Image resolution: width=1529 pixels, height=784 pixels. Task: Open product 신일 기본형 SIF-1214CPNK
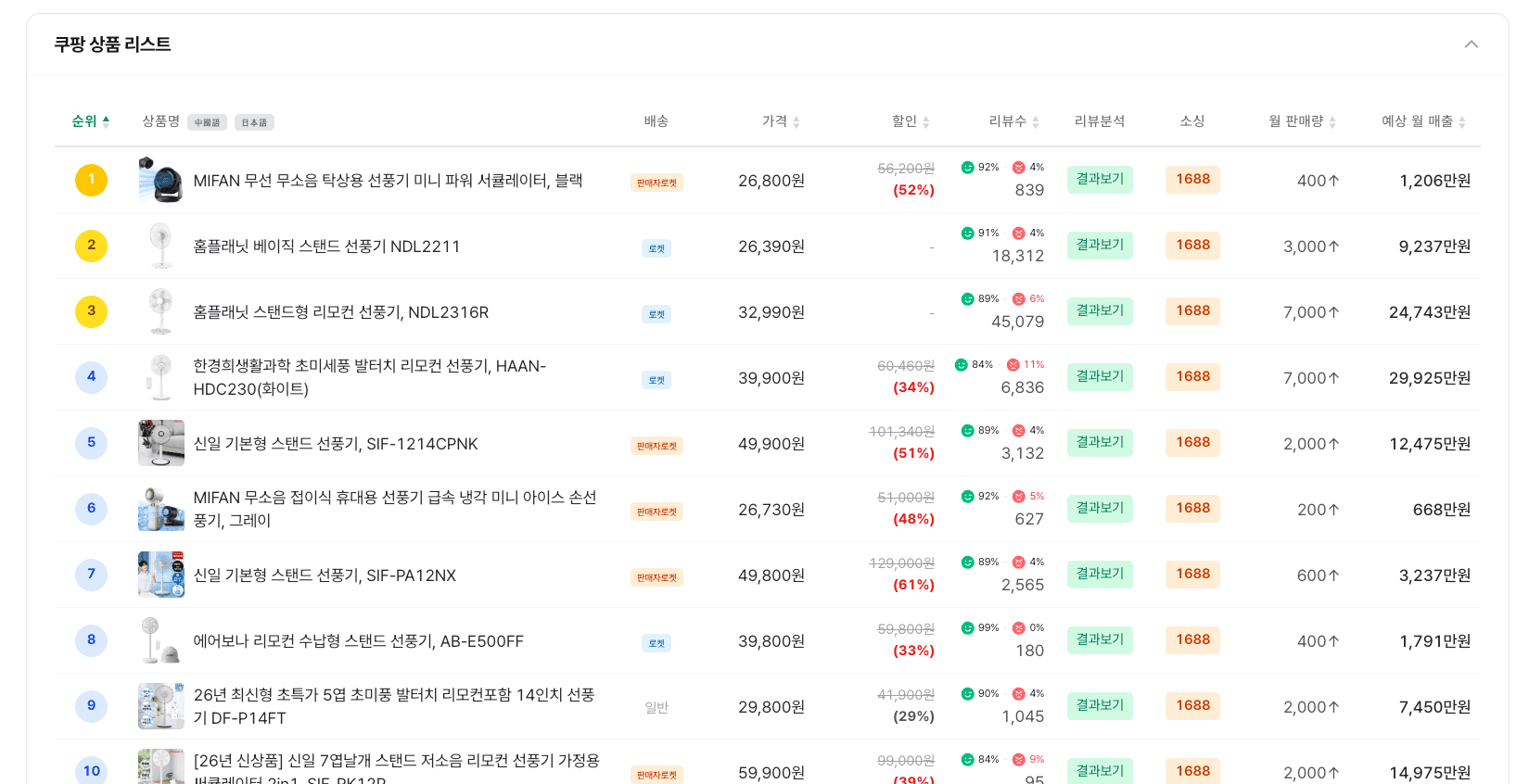[x=336, y=444]
